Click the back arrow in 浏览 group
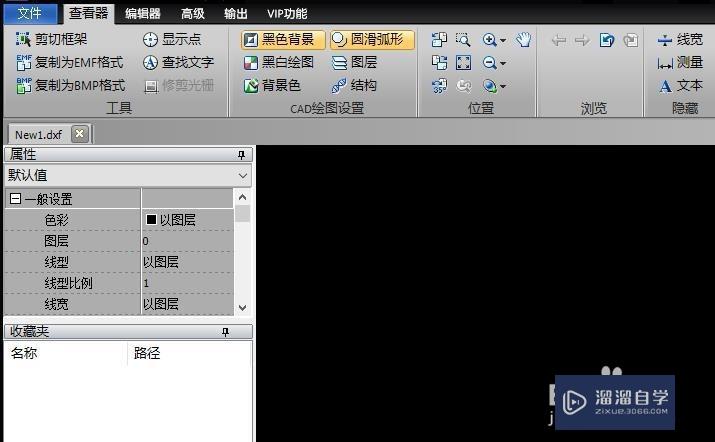This screenshot has width=715, height=442. pyautogui.click(x=559, y=40)
